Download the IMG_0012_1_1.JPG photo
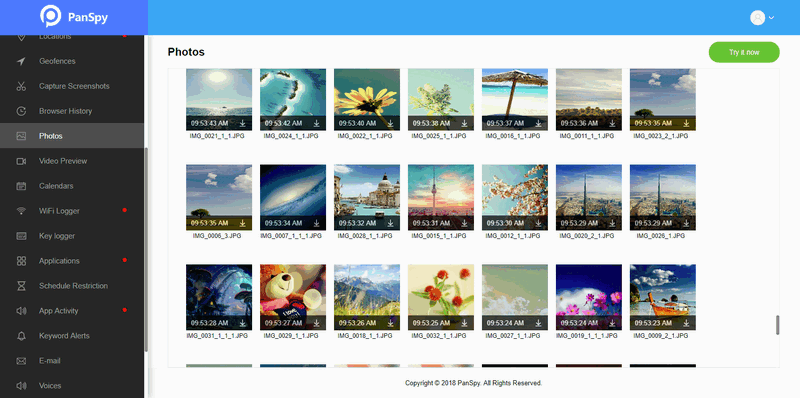This screenshot has width=800, height=398. point(539,223)
